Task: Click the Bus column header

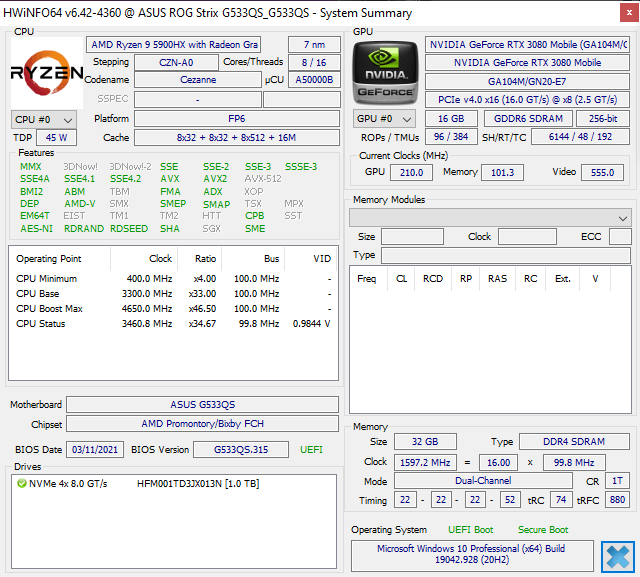Action: pyautogui.click(x=253, y=259)
